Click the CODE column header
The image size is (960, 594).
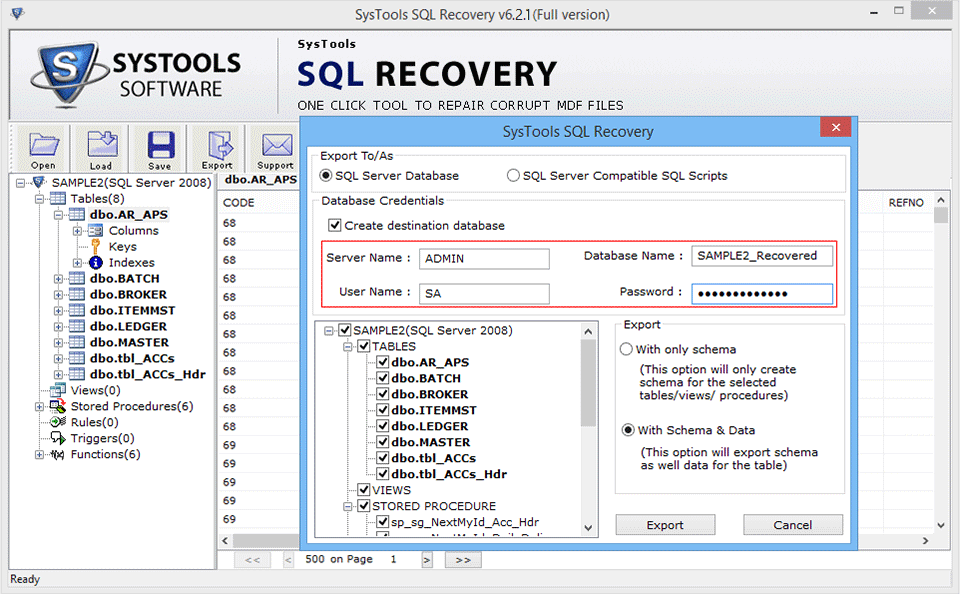pyautogui.click(x=239, y=203)
